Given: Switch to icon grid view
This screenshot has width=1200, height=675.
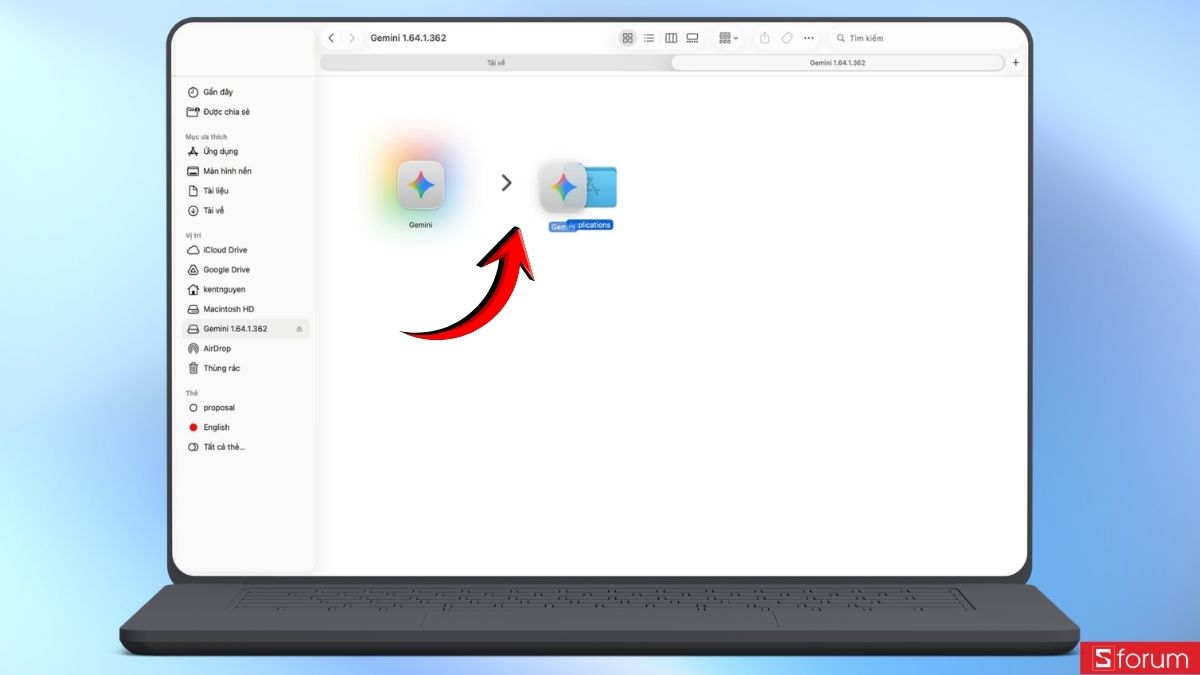Looking at the screenshot, I should coord(627,38).
